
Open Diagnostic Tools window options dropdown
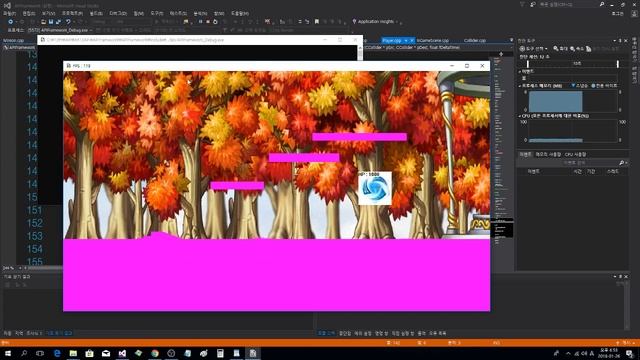[x=615, y=40]
